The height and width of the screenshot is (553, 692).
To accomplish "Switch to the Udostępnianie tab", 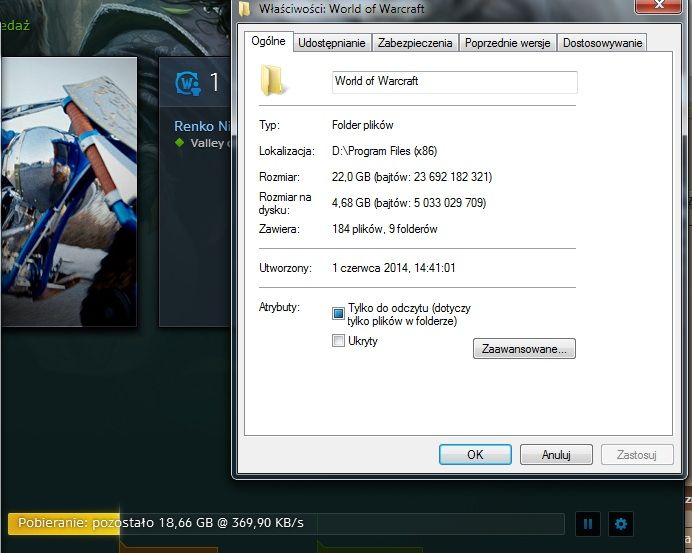I will 332,43.
